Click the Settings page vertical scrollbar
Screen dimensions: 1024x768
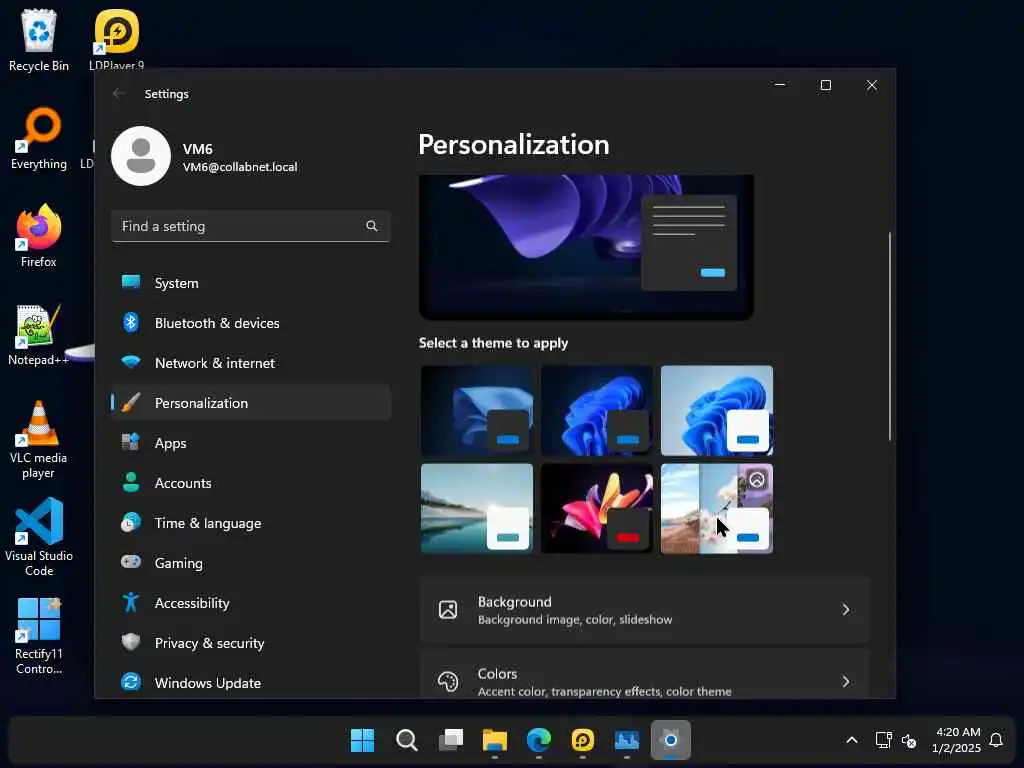[x=889, y=336]
